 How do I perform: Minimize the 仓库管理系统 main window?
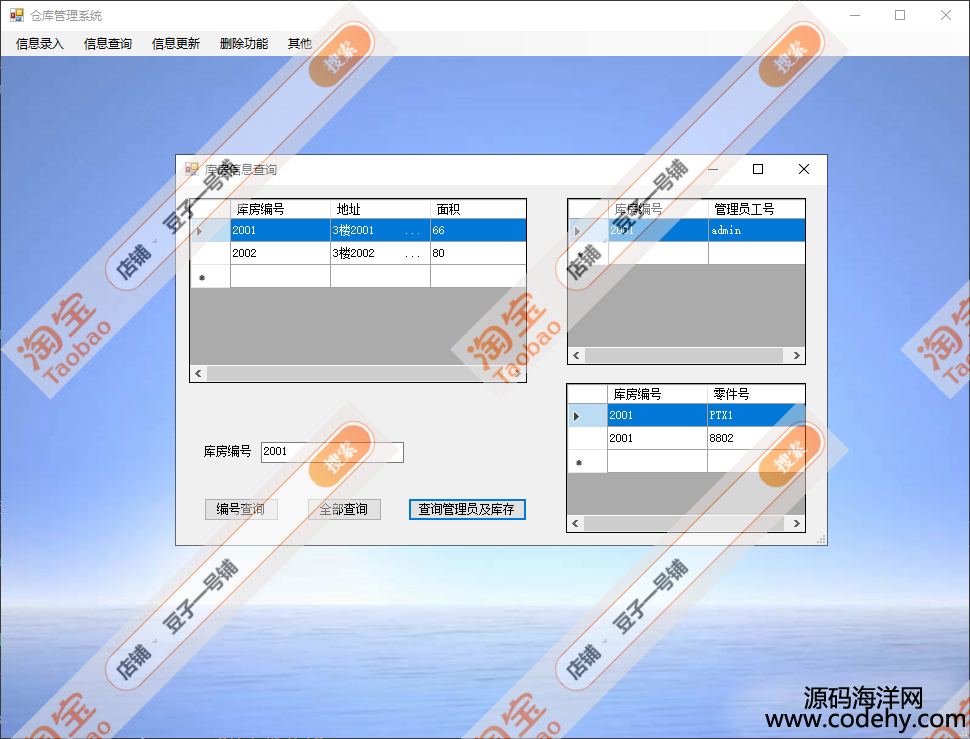coord(855,15)
